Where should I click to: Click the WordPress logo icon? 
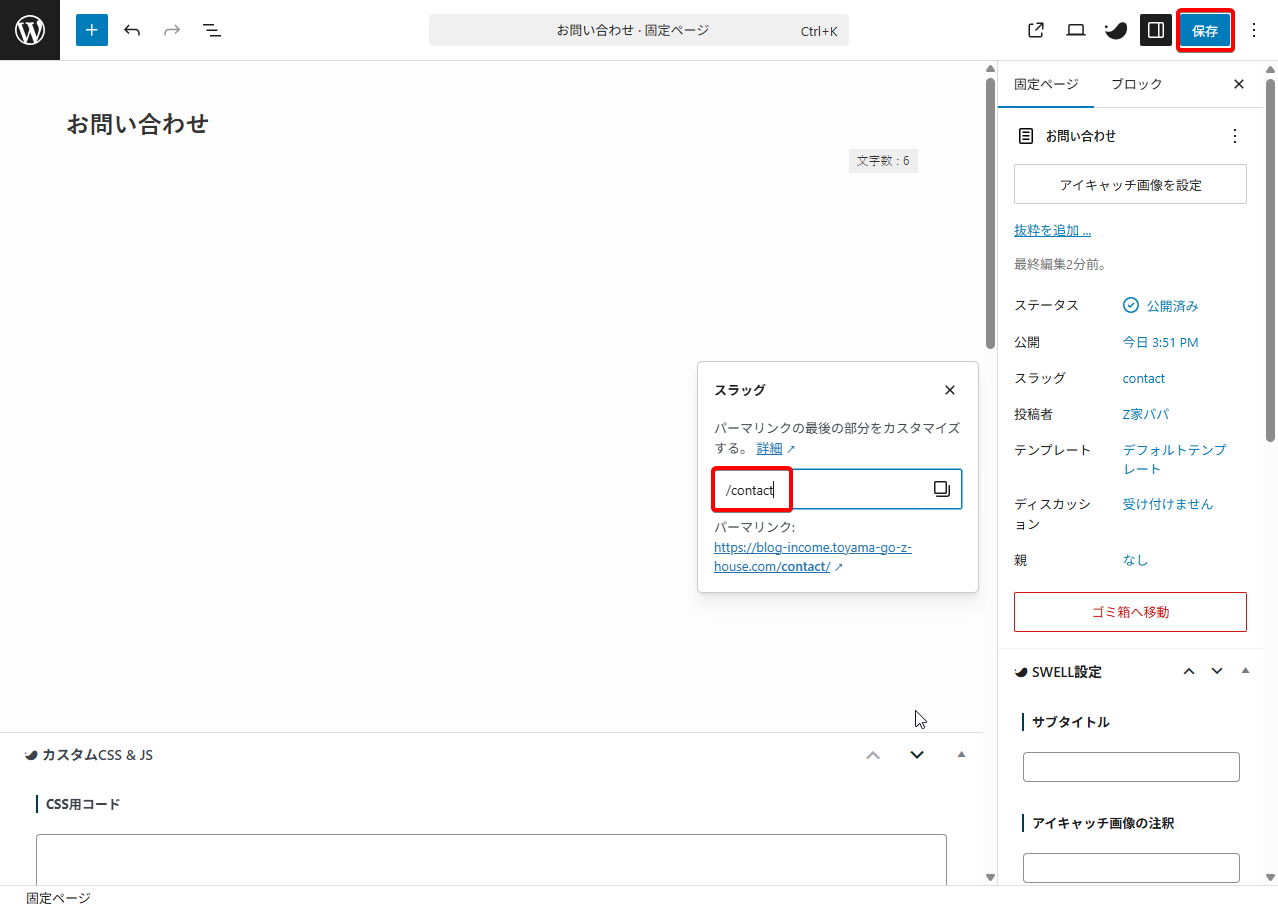tap(30, 30)
